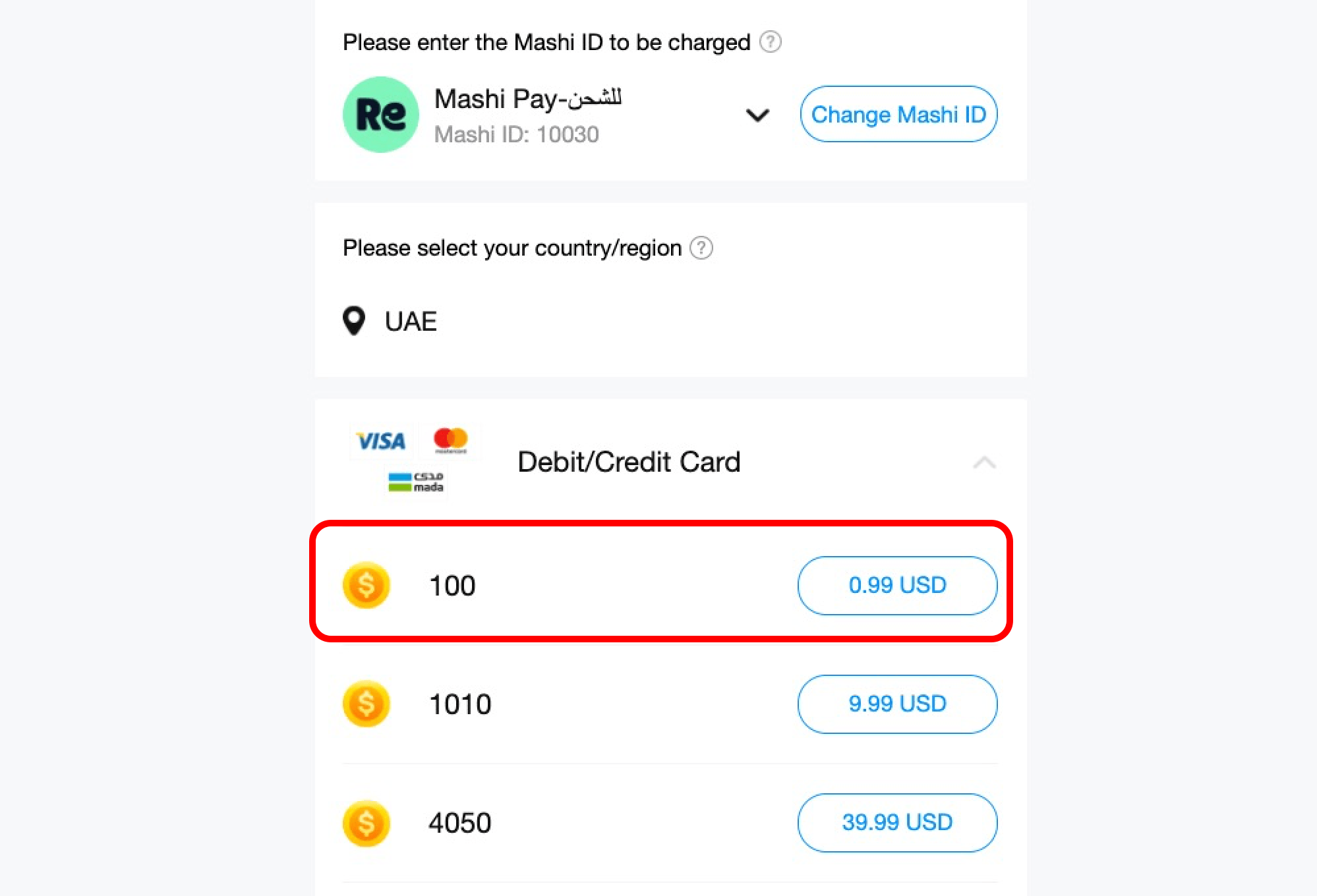Image resolution: width=1317 pixels, height=896 pixels.
Task: Open help icon beside Mashi ID prompt
Action: [770, 42]
